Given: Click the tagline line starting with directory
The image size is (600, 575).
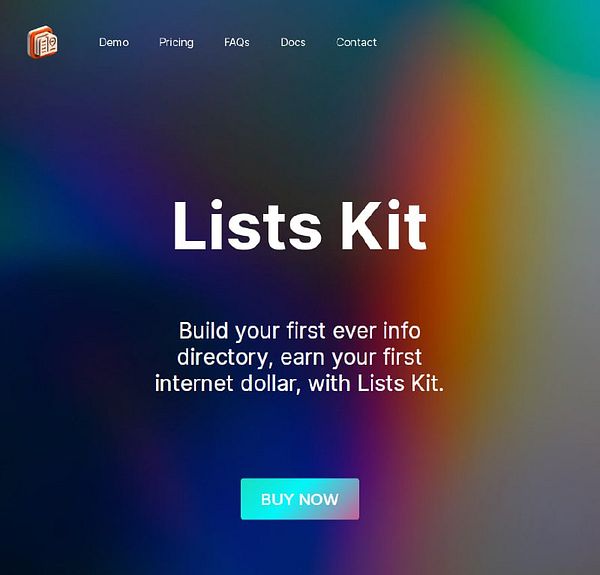Looking at the screenshot, I should tap(300, 357).
